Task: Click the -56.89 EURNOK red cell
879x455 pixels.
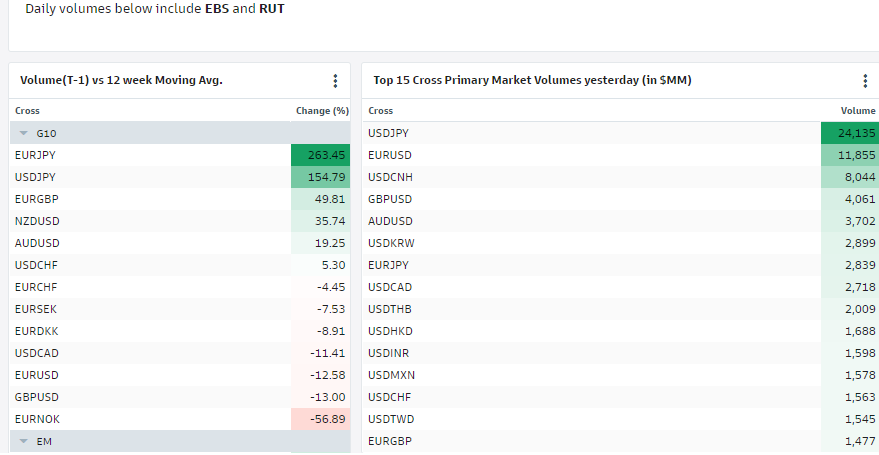Action: tap(321, 419)
